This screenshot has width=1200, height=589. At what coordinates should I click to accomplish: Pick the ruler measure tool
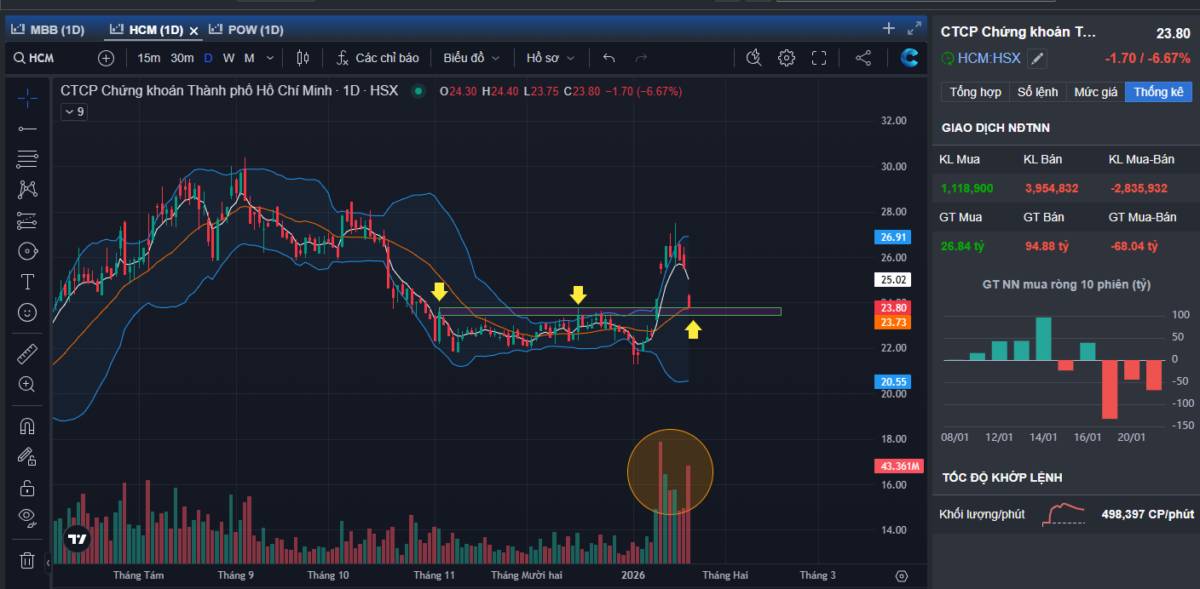pos(27,353)
